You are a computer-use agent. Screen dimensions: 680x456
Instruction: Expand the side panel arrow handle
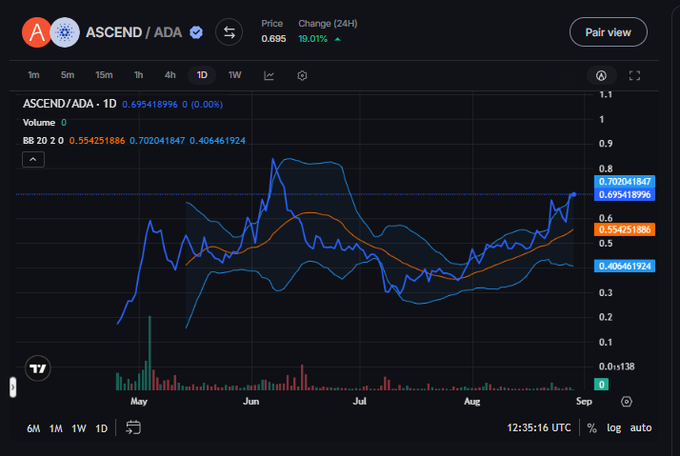point(13,387)
